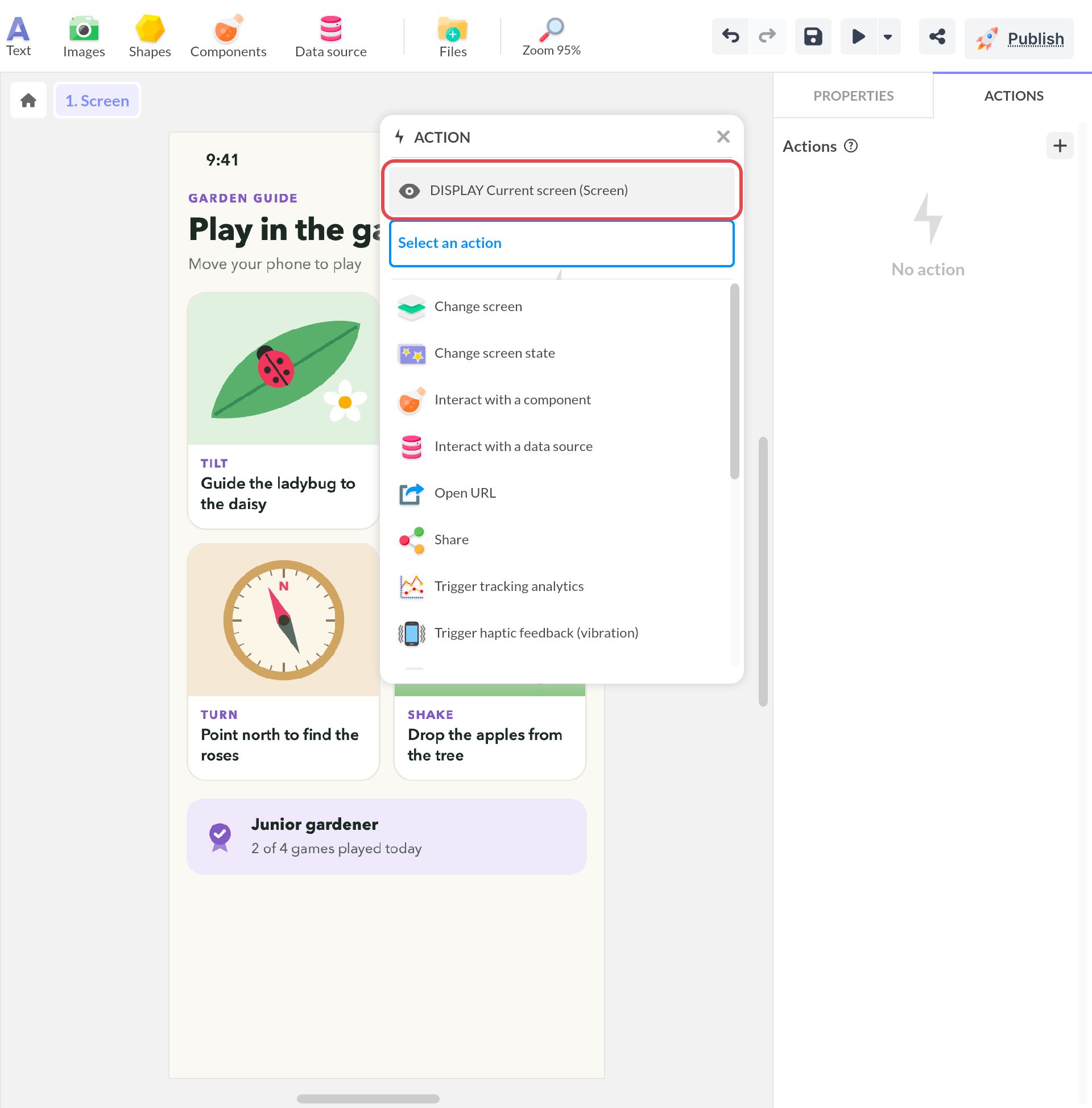The height and width of the screenshot is (1108, 1092).
Task: Select the compass image card
Action: 283,620
